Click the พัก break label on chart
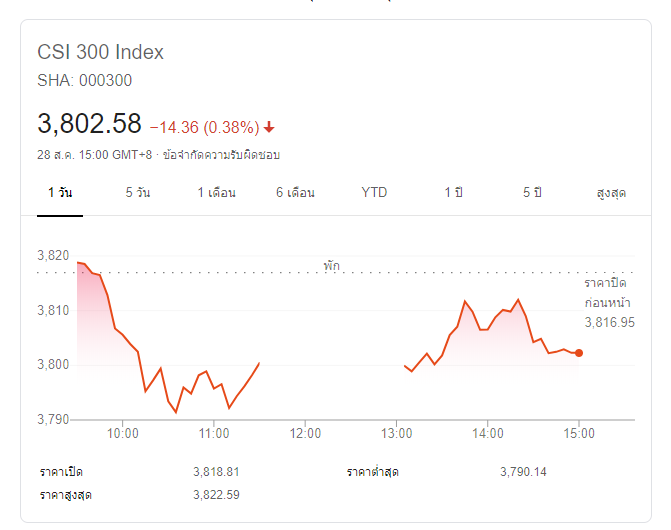Image resolution: width=671 pixels, height=530 pixels. 332,266
